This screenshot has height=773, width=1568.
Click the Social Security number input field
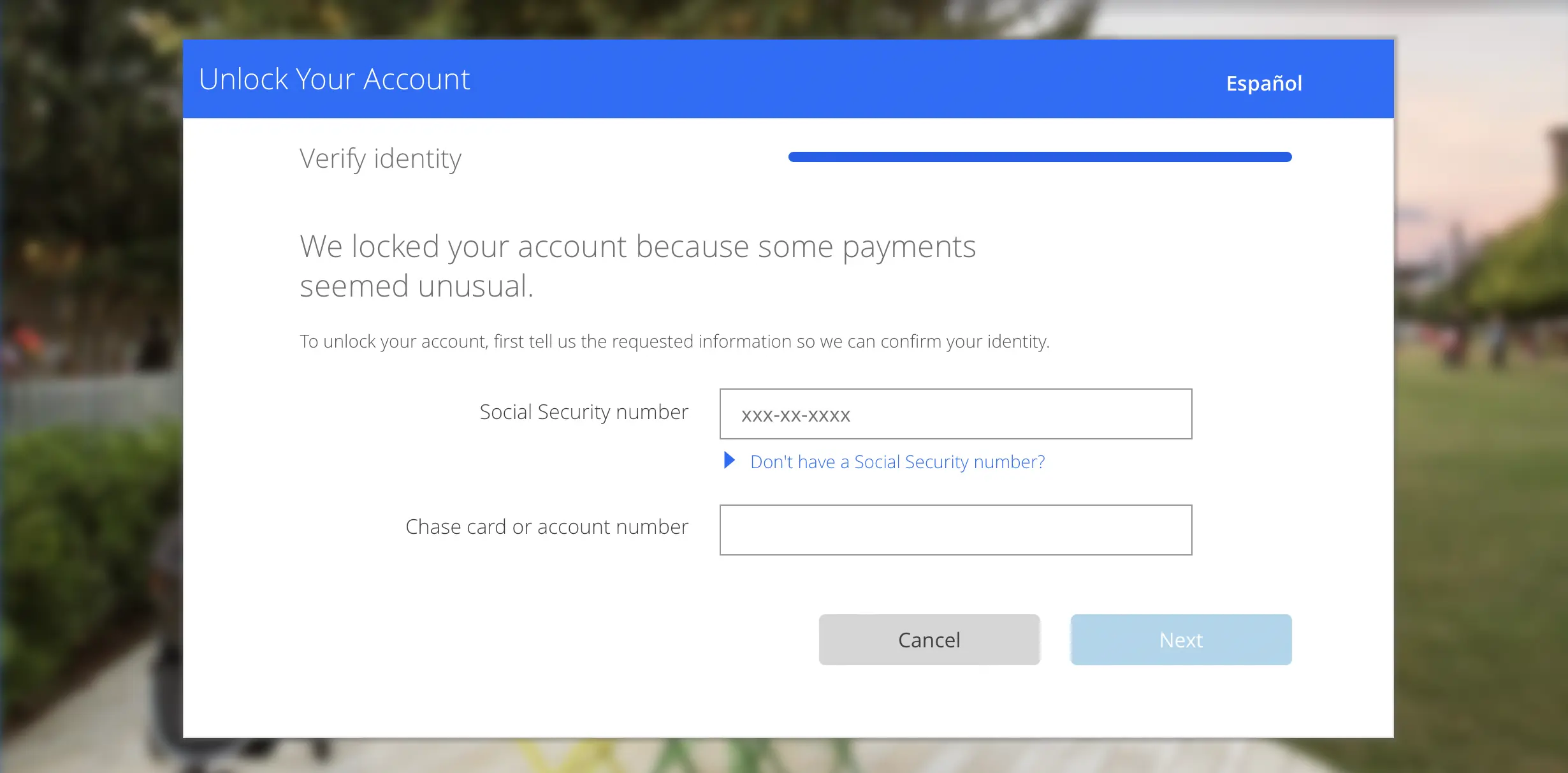click(955, 414)
